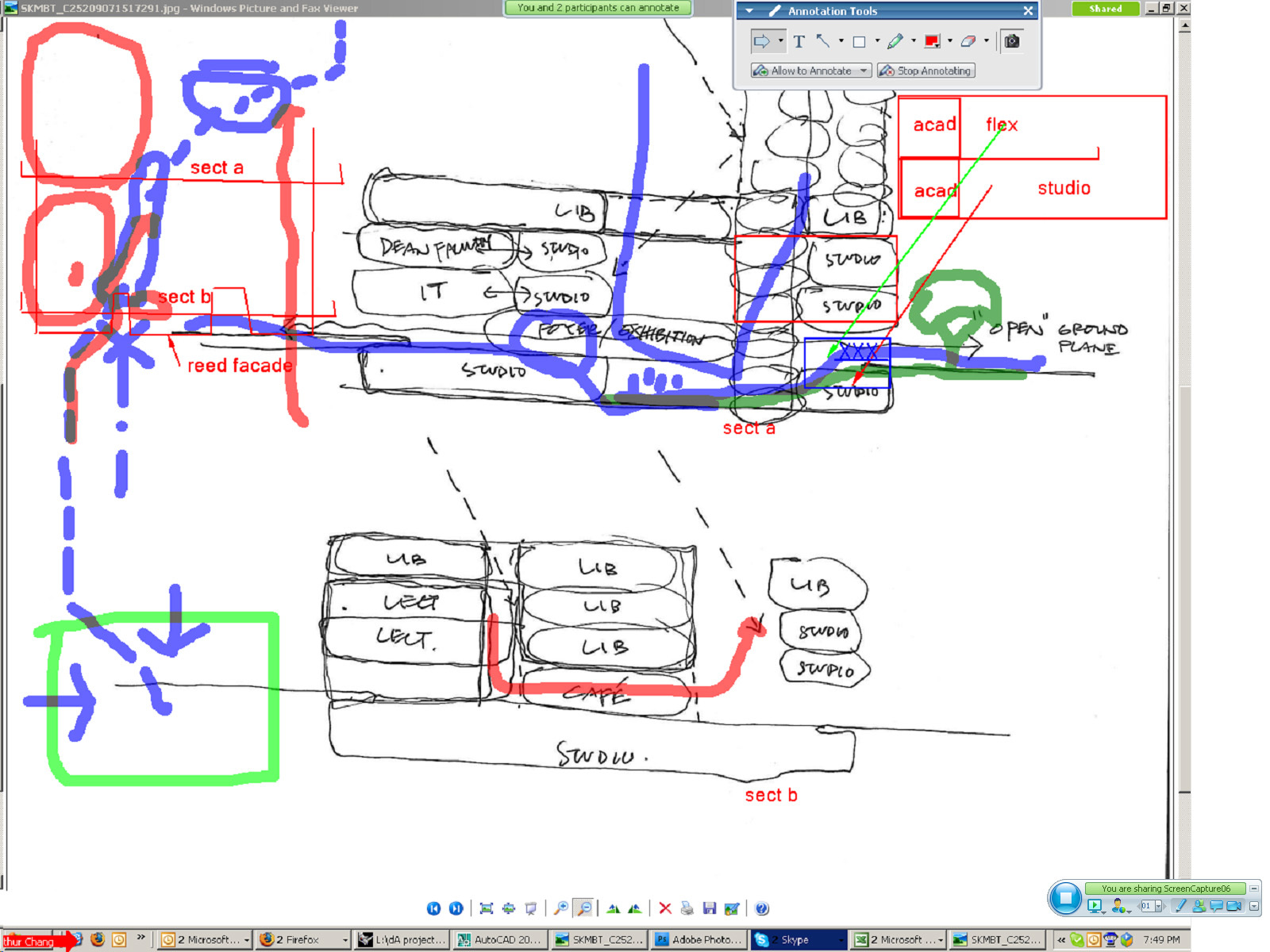The width and height of the screenshot is (1270, 952).
Task: Open the arrow pointer tool dropdown
Action: pos(781,41)
